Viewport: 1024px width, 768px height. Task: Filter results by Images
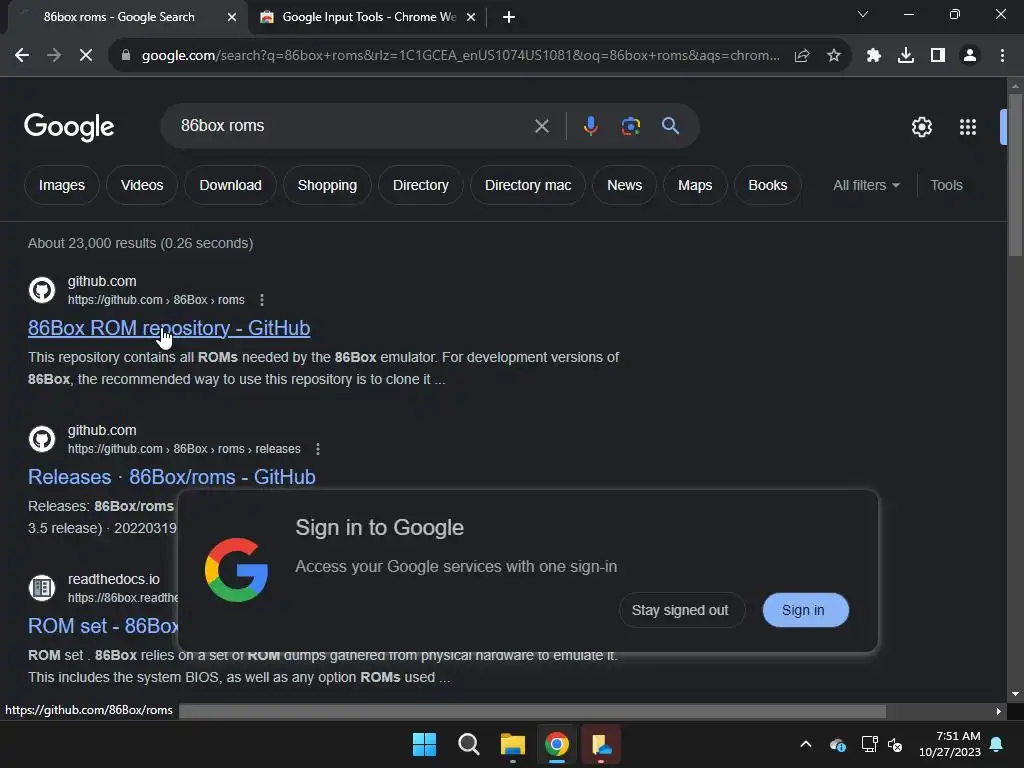[x=62, y=185]
